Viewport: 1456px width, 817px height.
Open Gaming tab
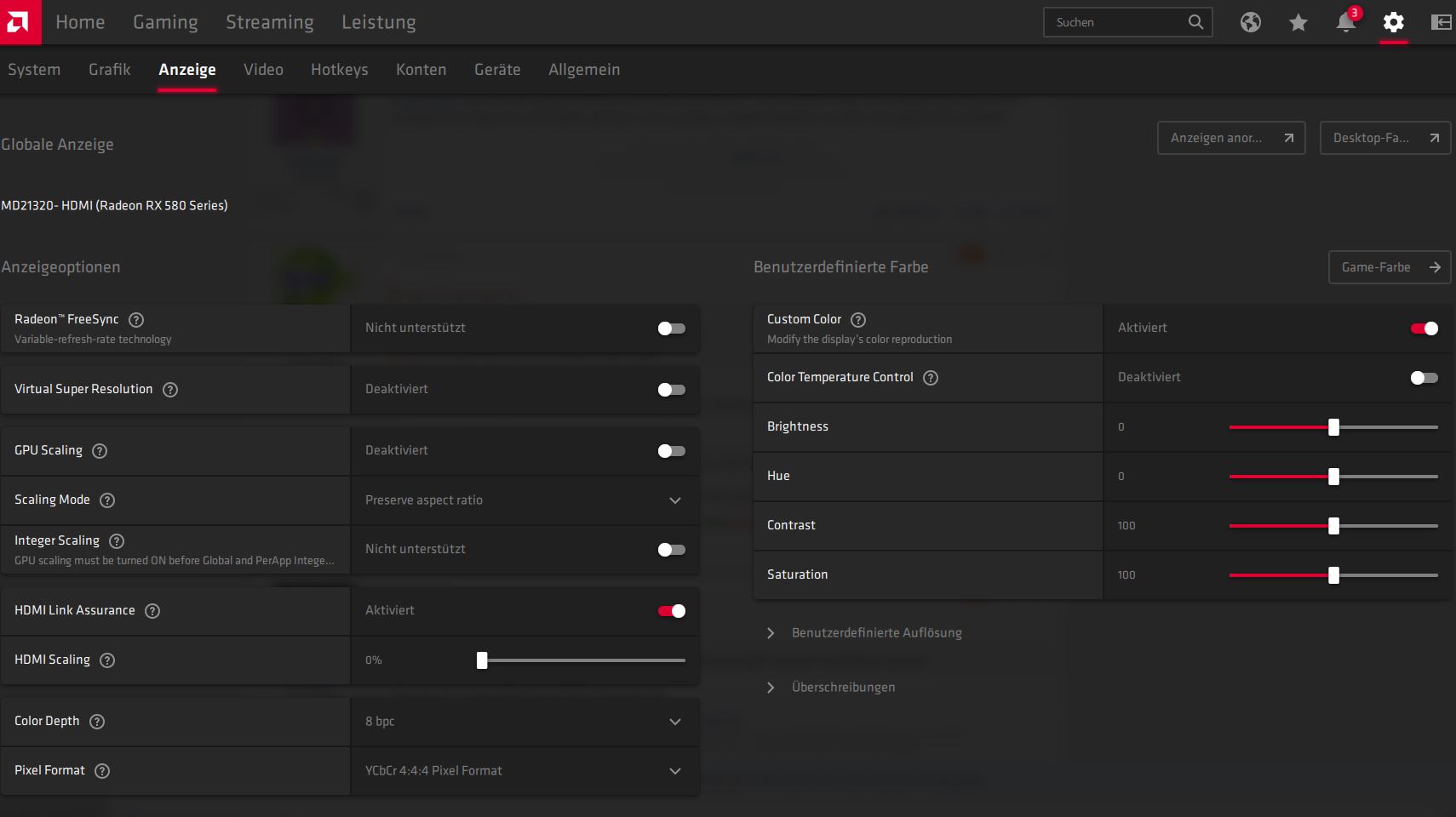tap(165, 22)
